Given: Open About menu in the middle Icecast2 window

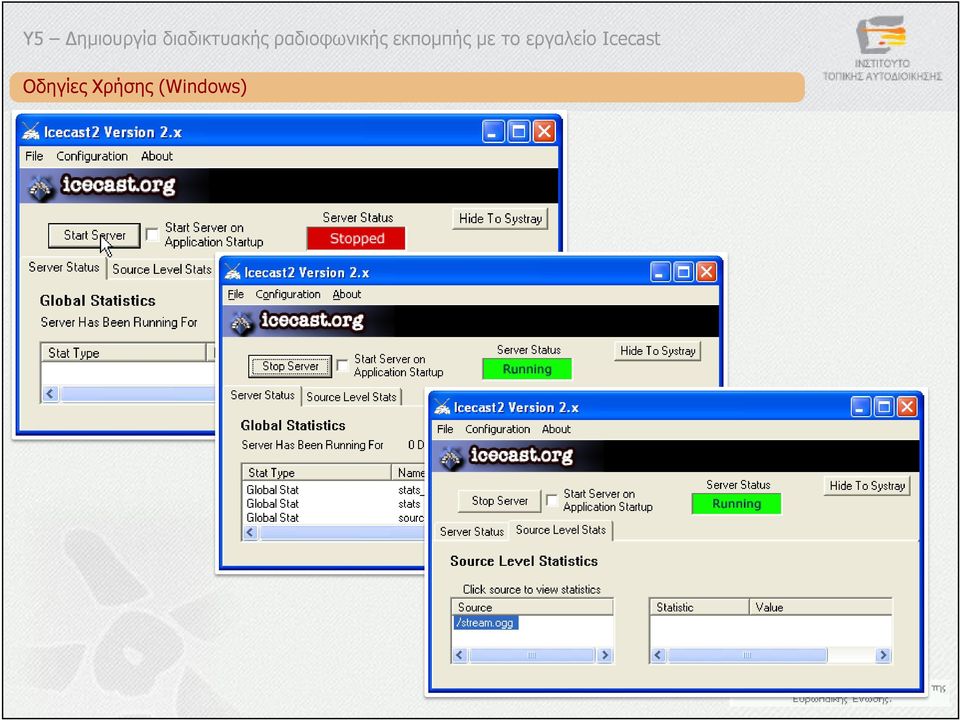Looking at the screenshot, I should [x=347, y=294].
